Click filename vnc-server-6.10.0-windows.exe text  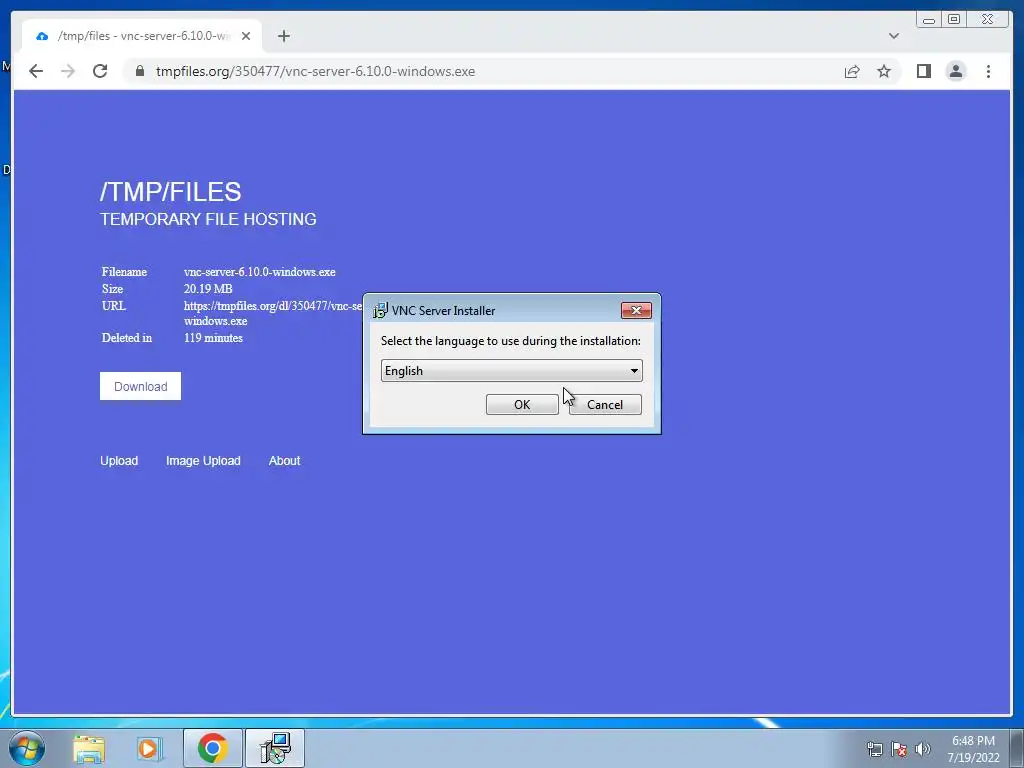point(259,272)
